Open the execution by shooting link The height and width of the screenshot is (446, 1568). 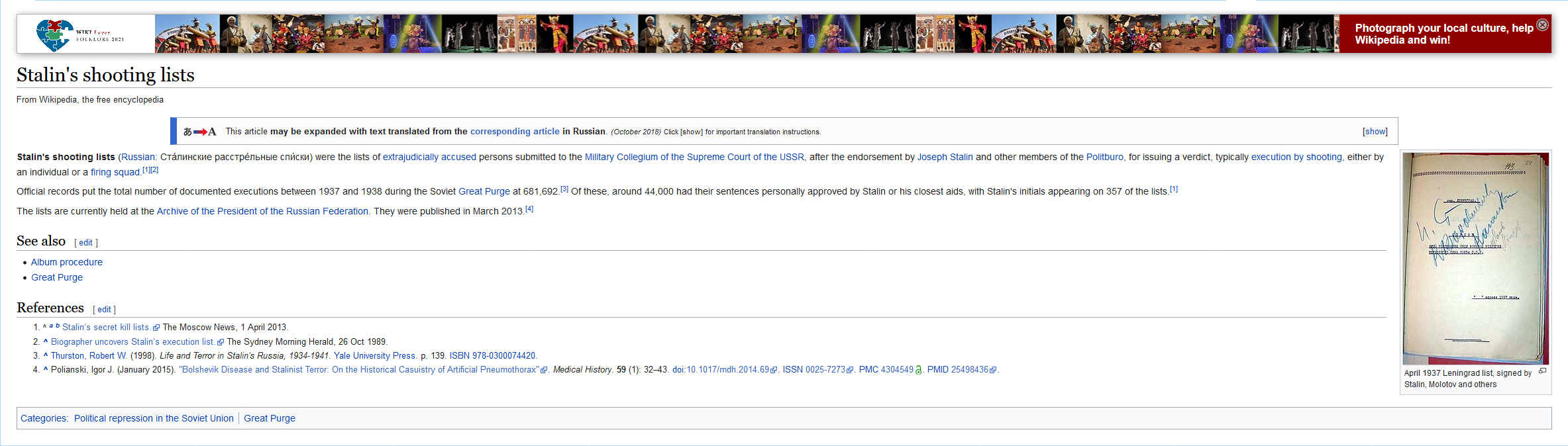point(1296,157)
